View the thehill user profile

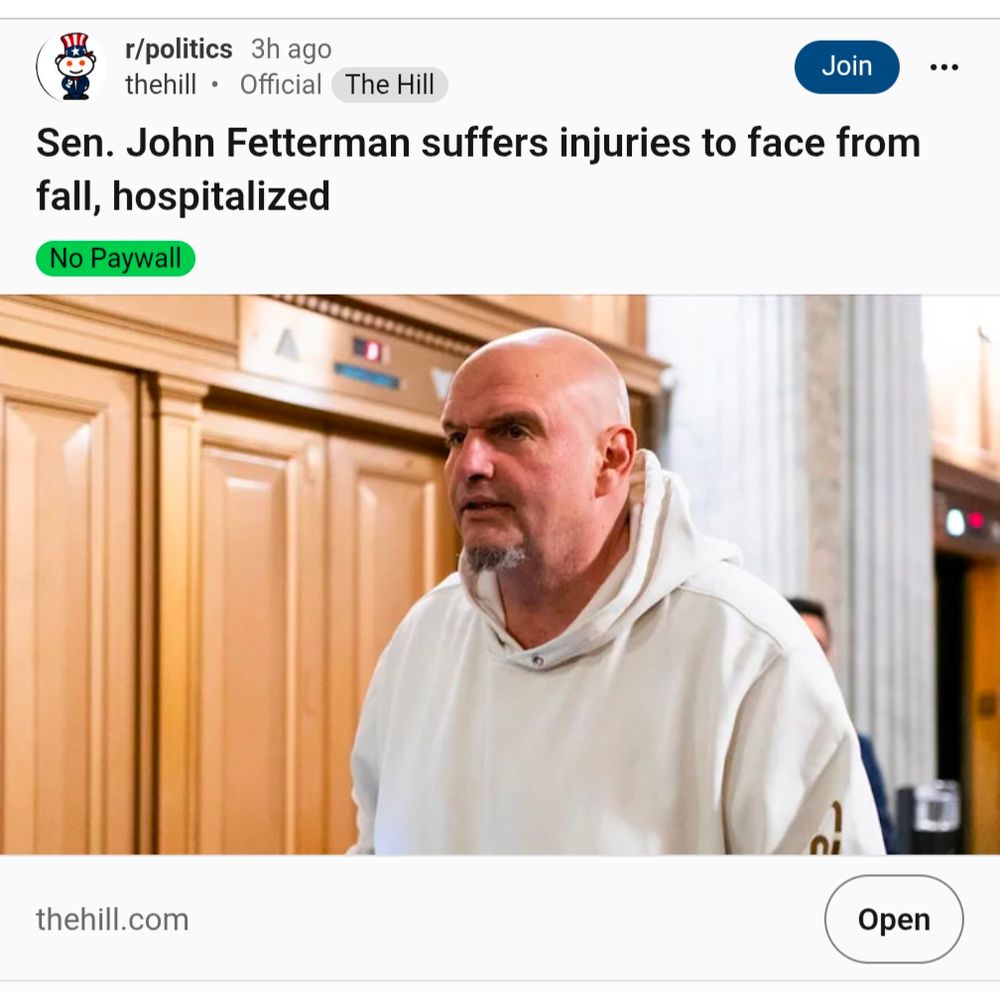pyautogui.click(x=161, y=84)
